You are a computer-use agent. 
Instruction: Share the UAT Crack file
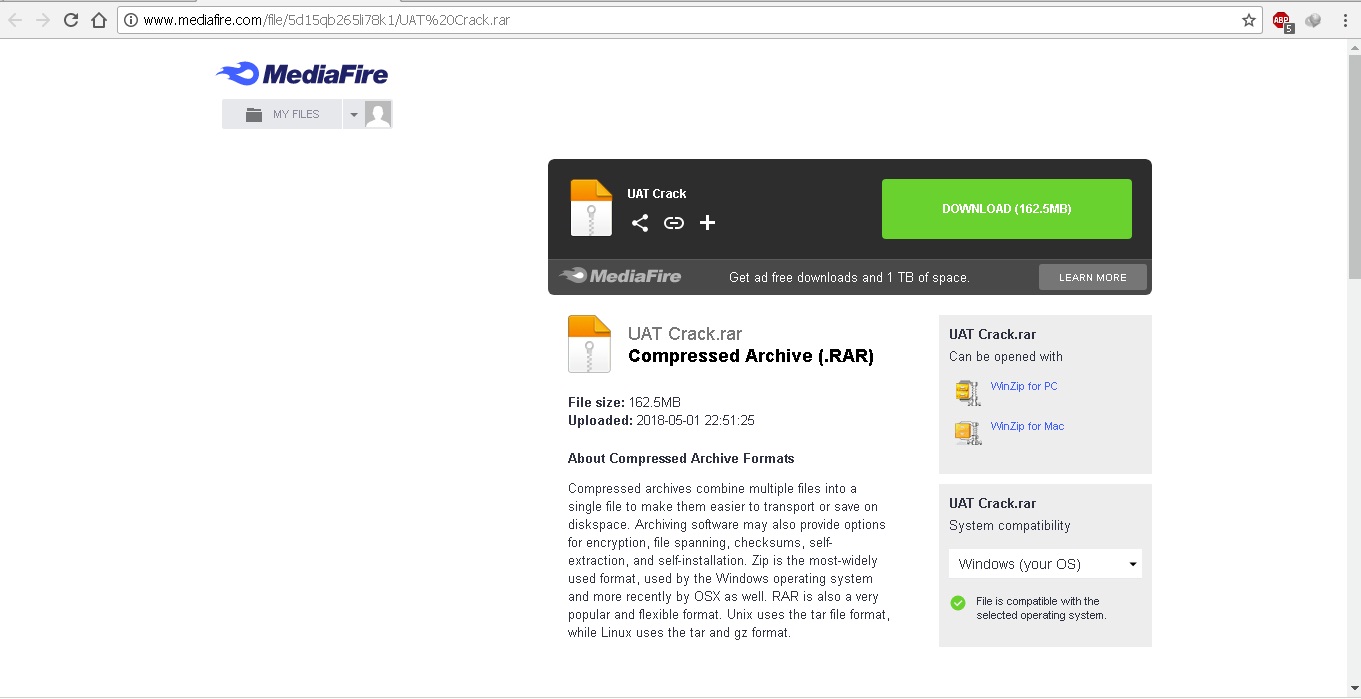tap(640, 223)
